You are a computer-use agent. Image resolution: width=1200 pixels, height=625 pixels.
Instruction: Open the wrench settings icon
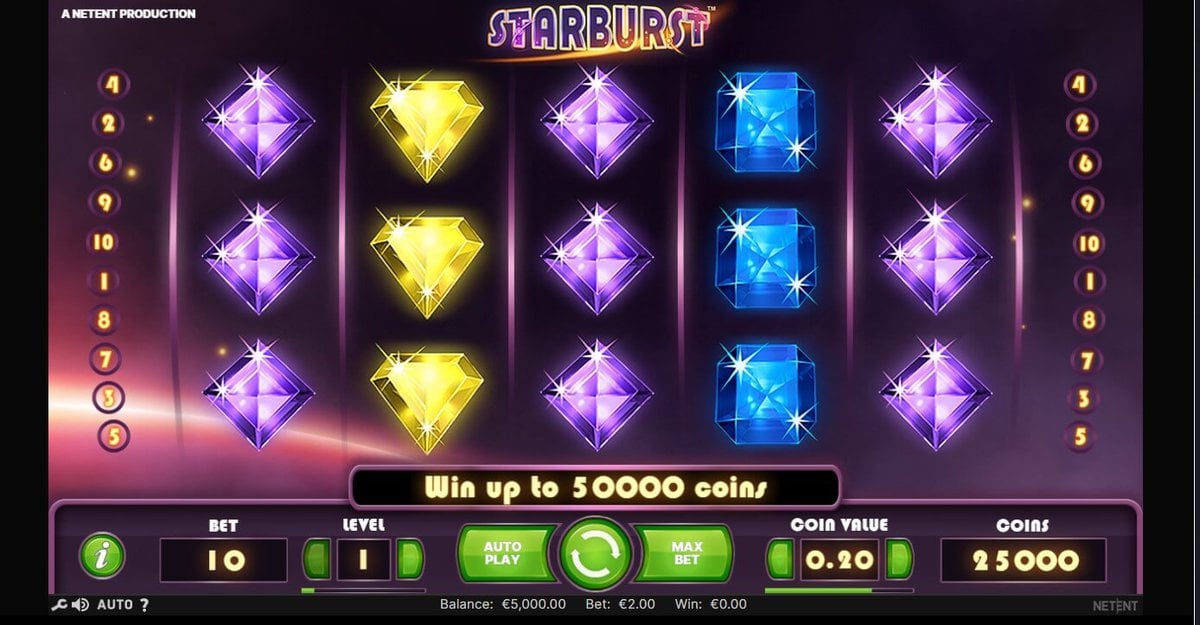[x=58, y=605]
